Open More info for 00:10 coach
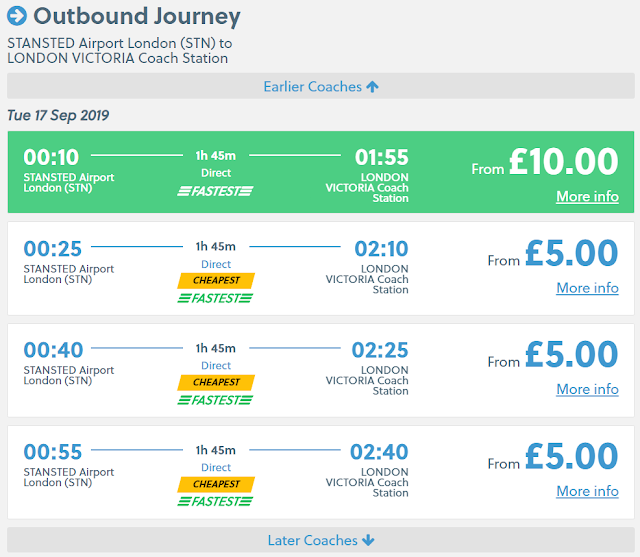The height and width of the screenshot is (557, 640). [x=587, y=197]
